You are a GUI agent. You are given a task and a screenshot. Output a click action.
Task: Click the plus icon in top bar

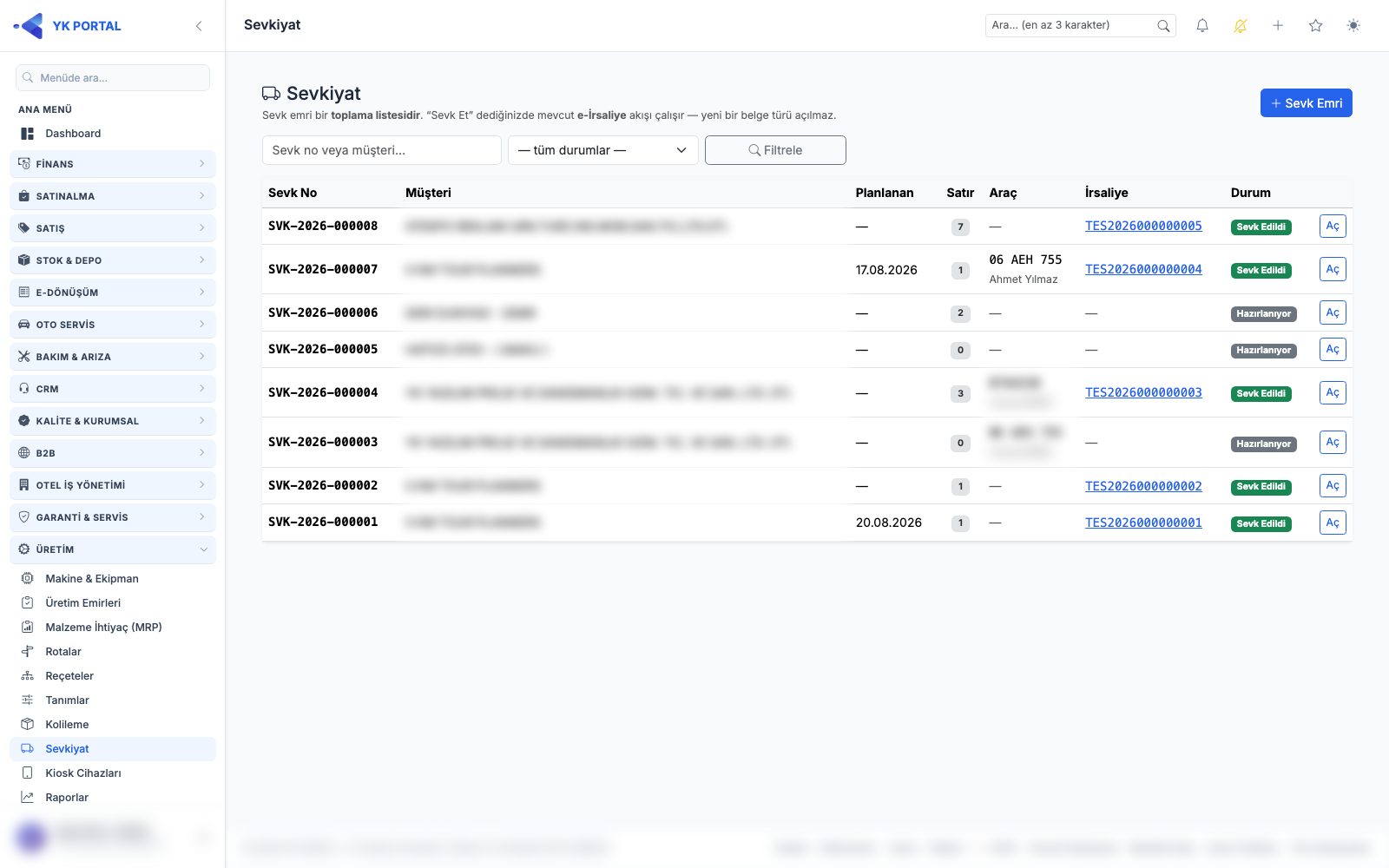coord(1278,26)
